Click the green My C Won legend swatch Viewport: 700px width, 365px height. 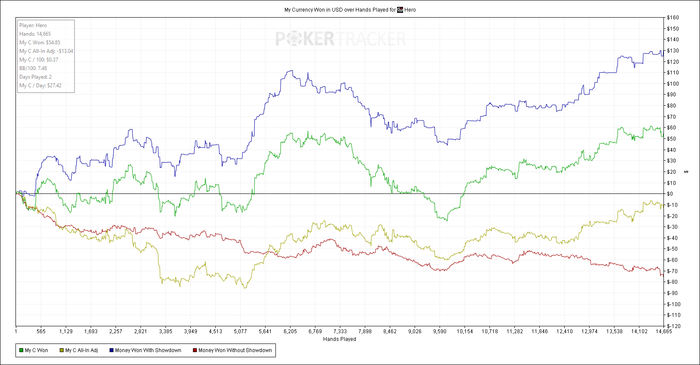point(21,350)
